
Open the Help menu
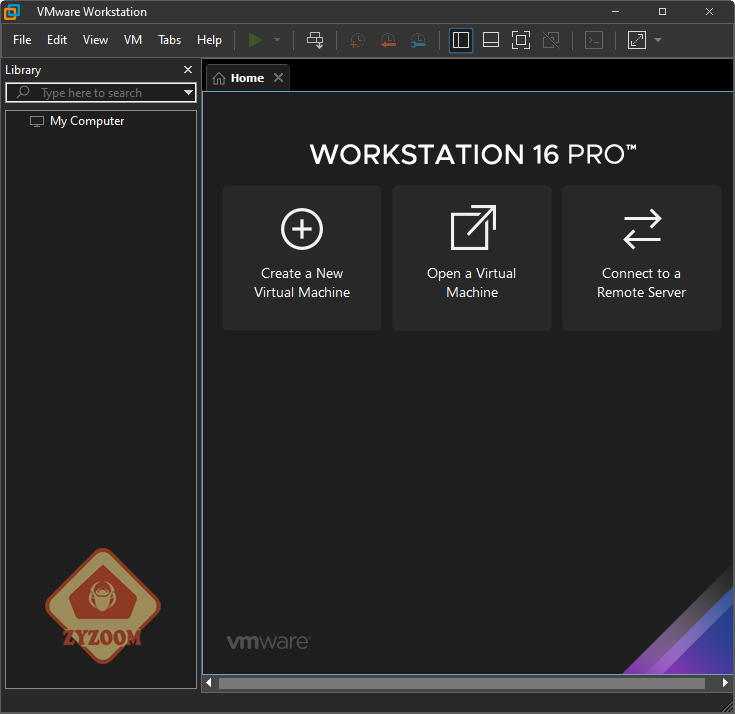pyautogui.click(x=209, y=40)
